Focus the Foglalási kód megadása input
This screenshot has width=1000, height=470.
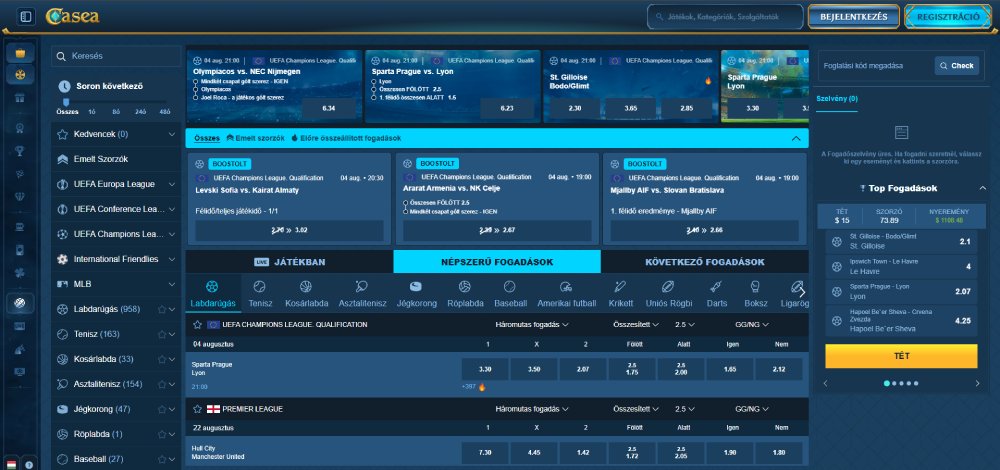[x=876, y=66]
